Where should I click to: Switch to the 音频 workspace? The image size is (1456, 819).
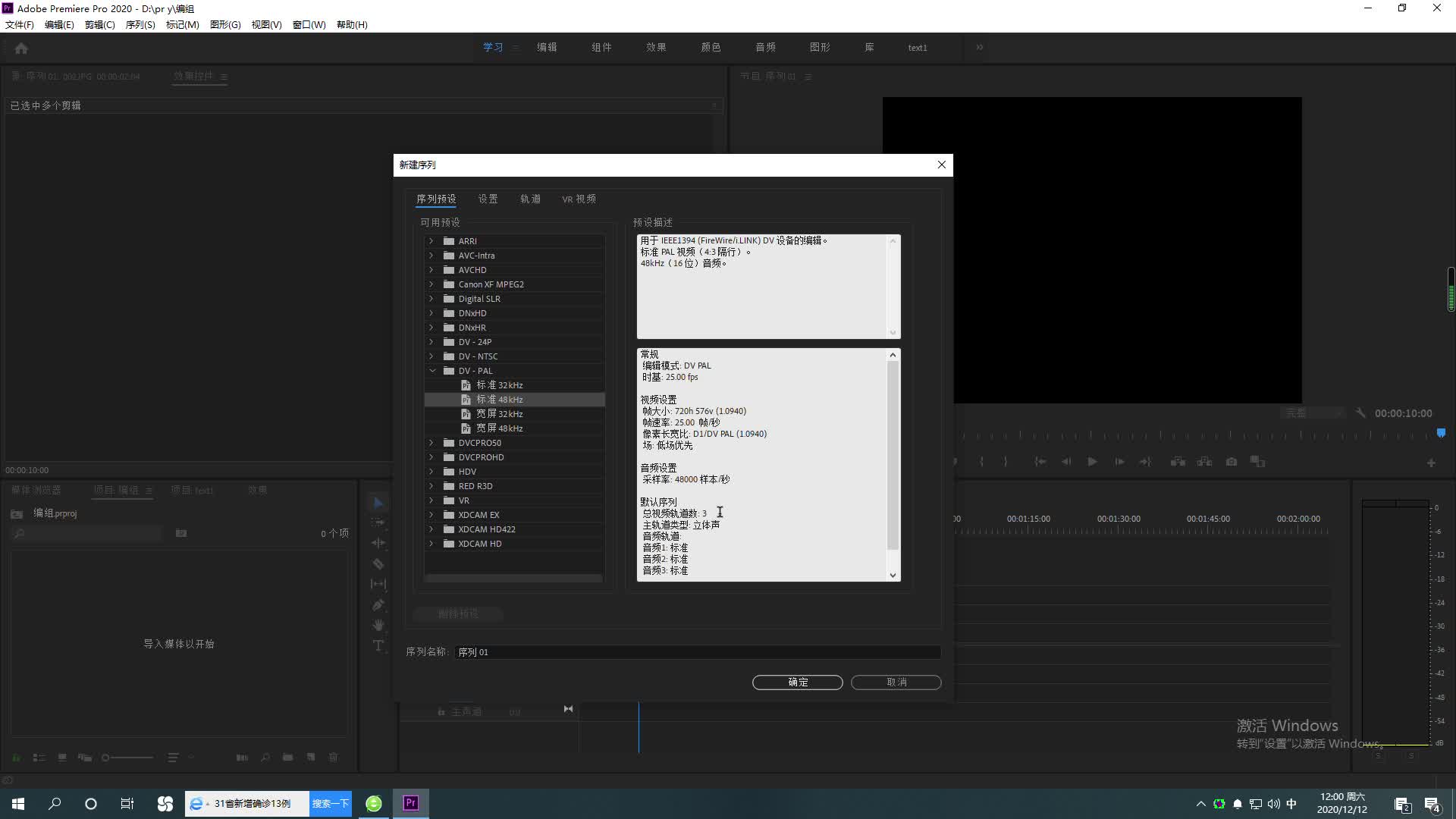(x=765, y=47)
